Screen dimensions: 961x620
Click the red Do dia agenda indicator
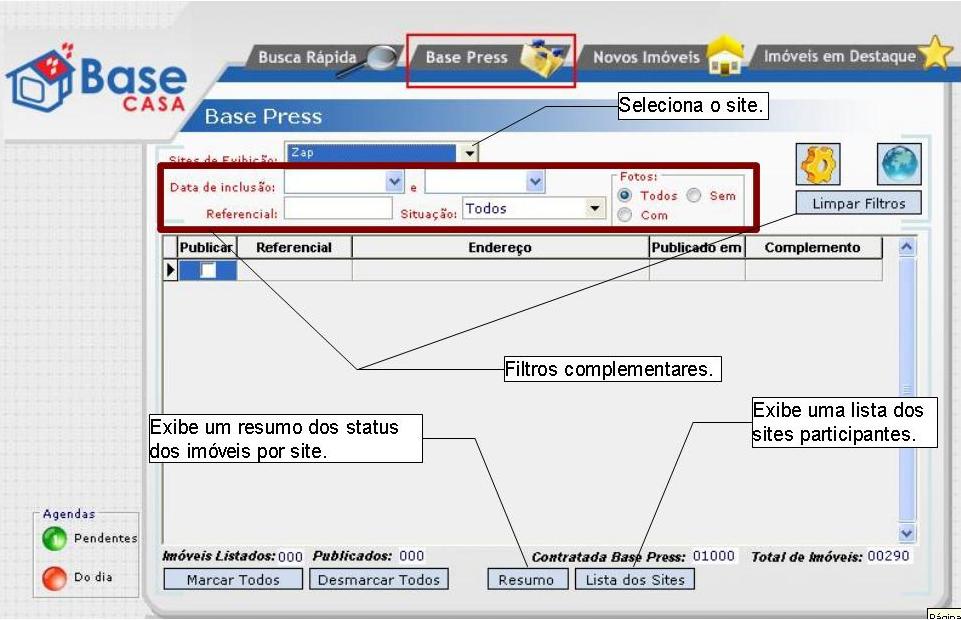tap(54, 578)
